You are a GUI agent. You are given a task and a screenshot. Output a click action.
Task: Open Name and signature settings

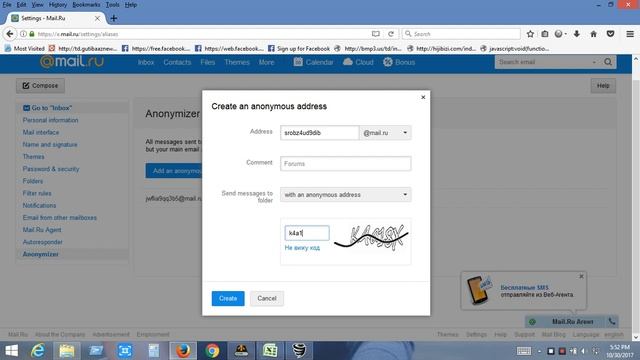pyautogui.click(x=50, y=144)
